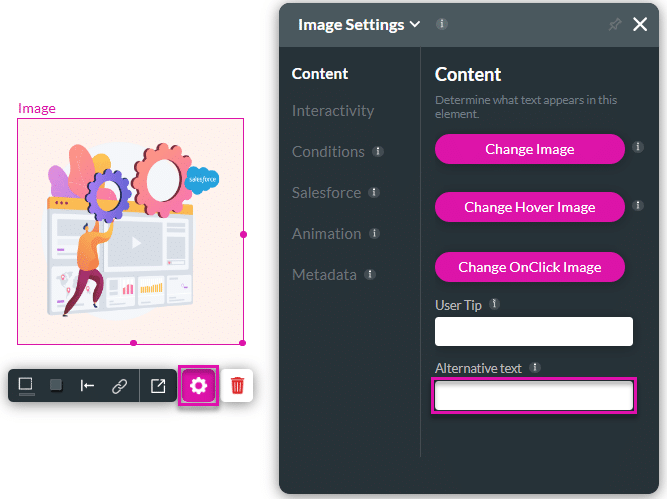Open the Conditions tab

(x=328, y=152)
